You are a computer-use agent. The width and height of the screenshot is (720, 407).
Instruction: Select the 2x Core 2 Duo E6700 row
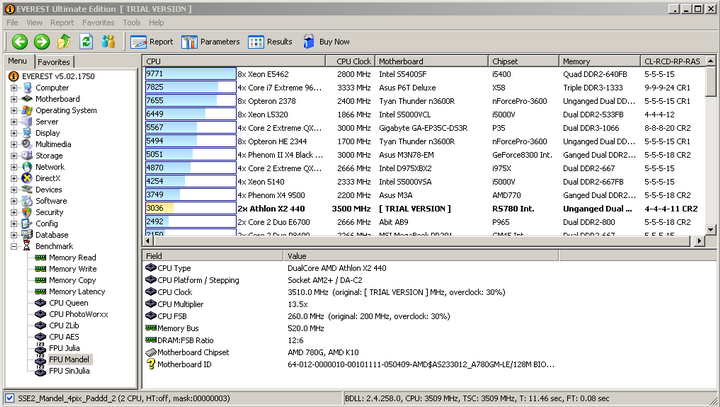point(424,222)
